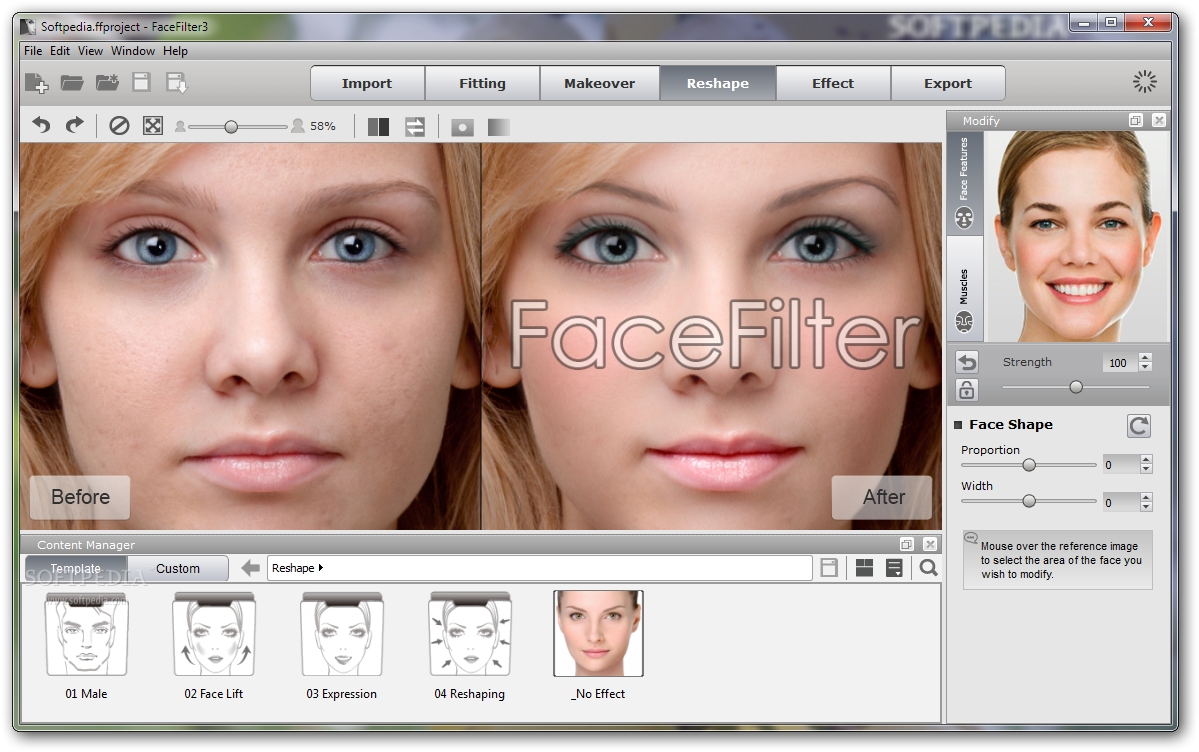The width and height of the screenshot is (1199, 752).
Task: Open the Window menu
Action: pos(133,50)
